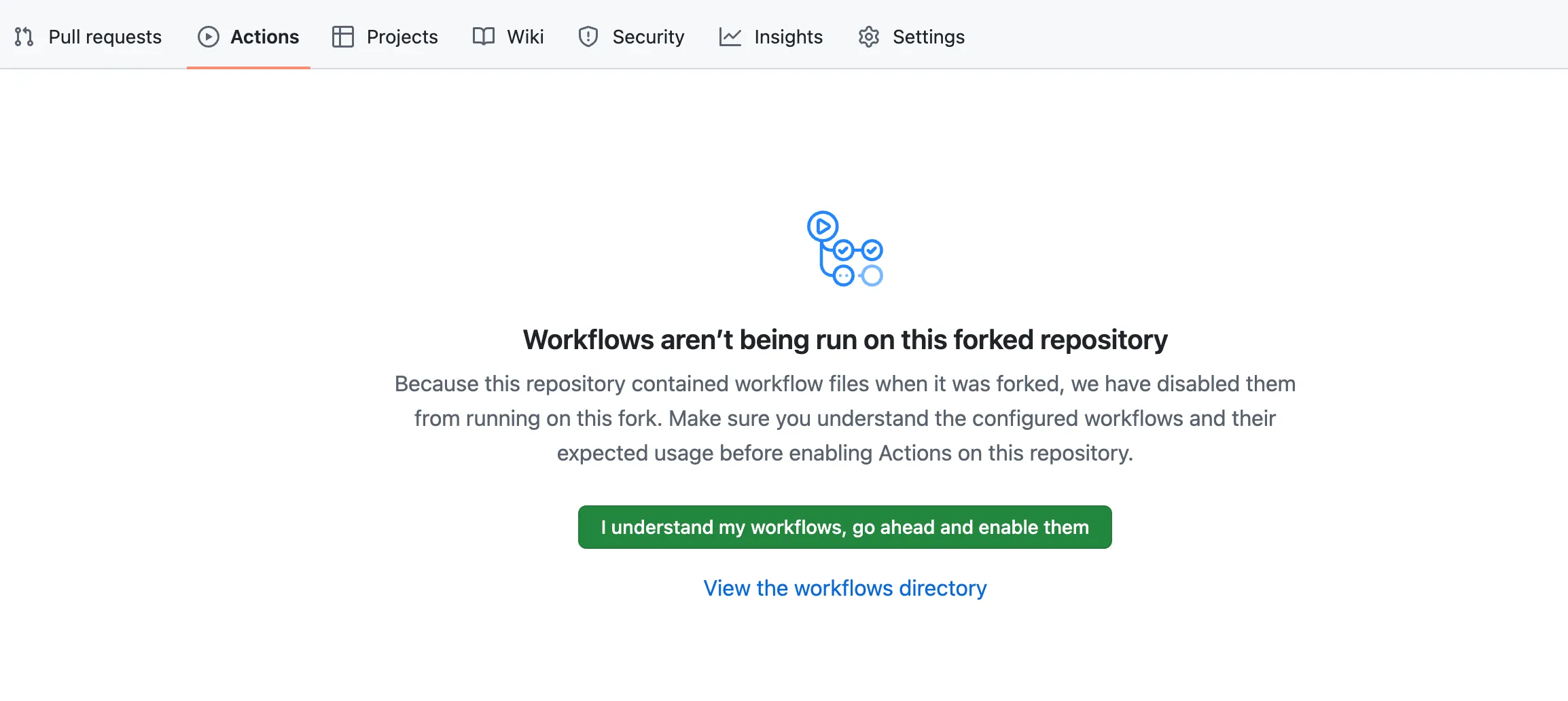Click the Insights graph icon
This screenshot has height=701, width=1568.
tap(730, 37)
